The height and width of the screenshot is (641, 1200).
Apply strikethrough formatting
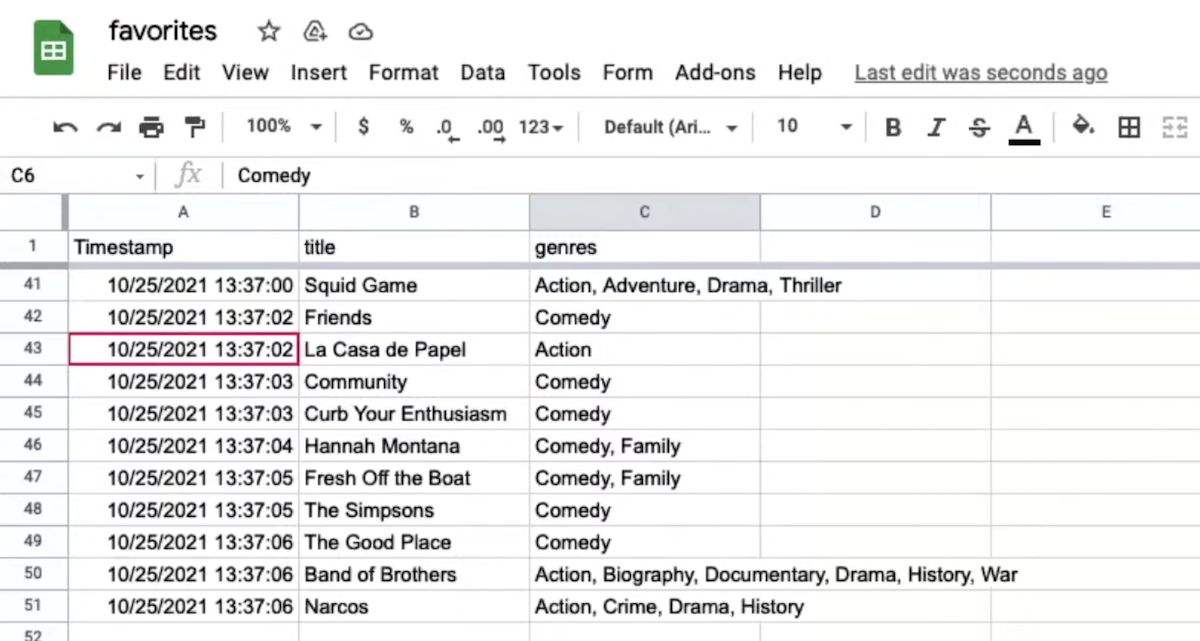979,127
